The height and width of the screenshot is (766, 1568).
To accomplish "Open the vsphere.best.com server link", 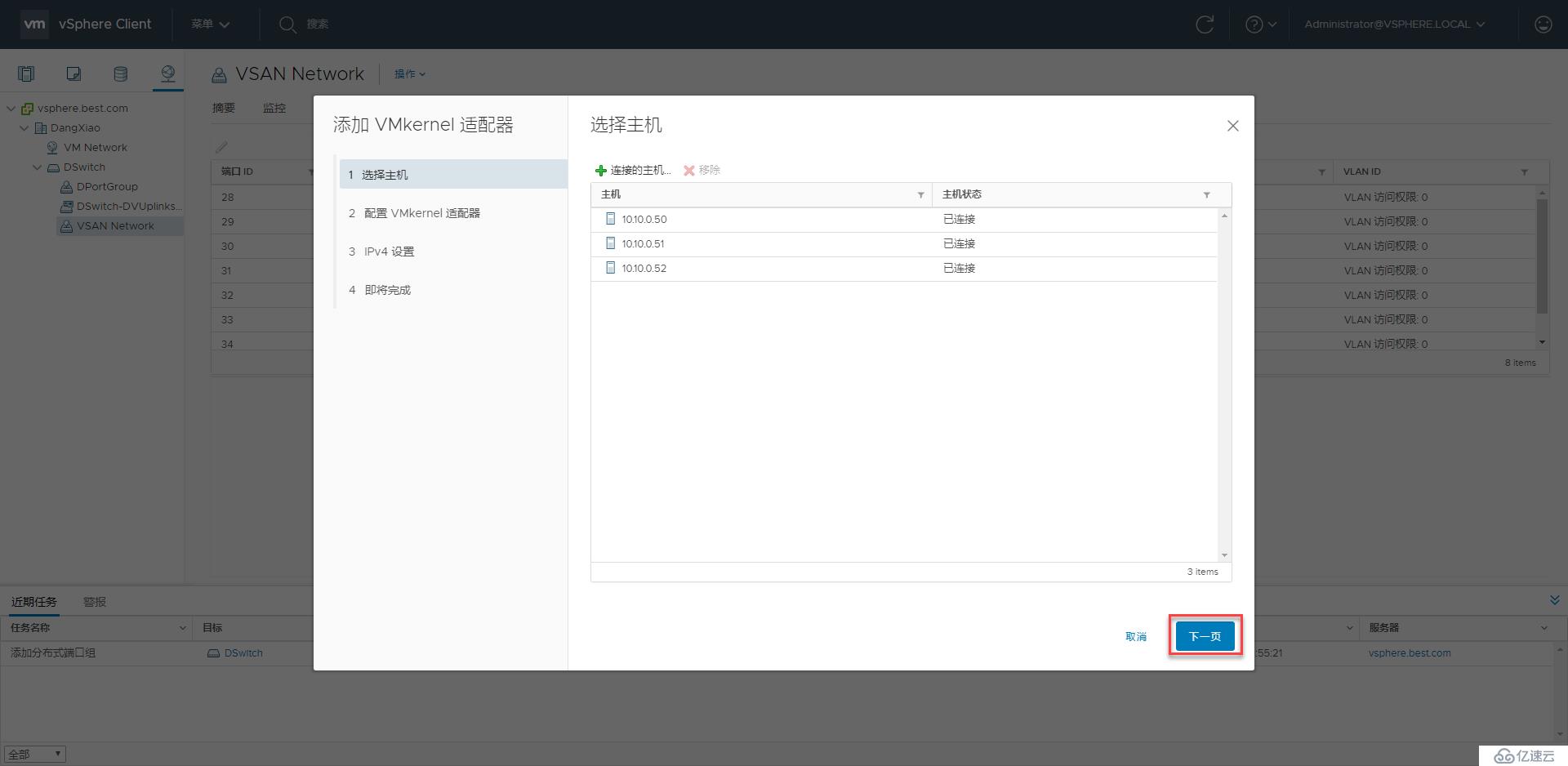I will [1410, 653].
